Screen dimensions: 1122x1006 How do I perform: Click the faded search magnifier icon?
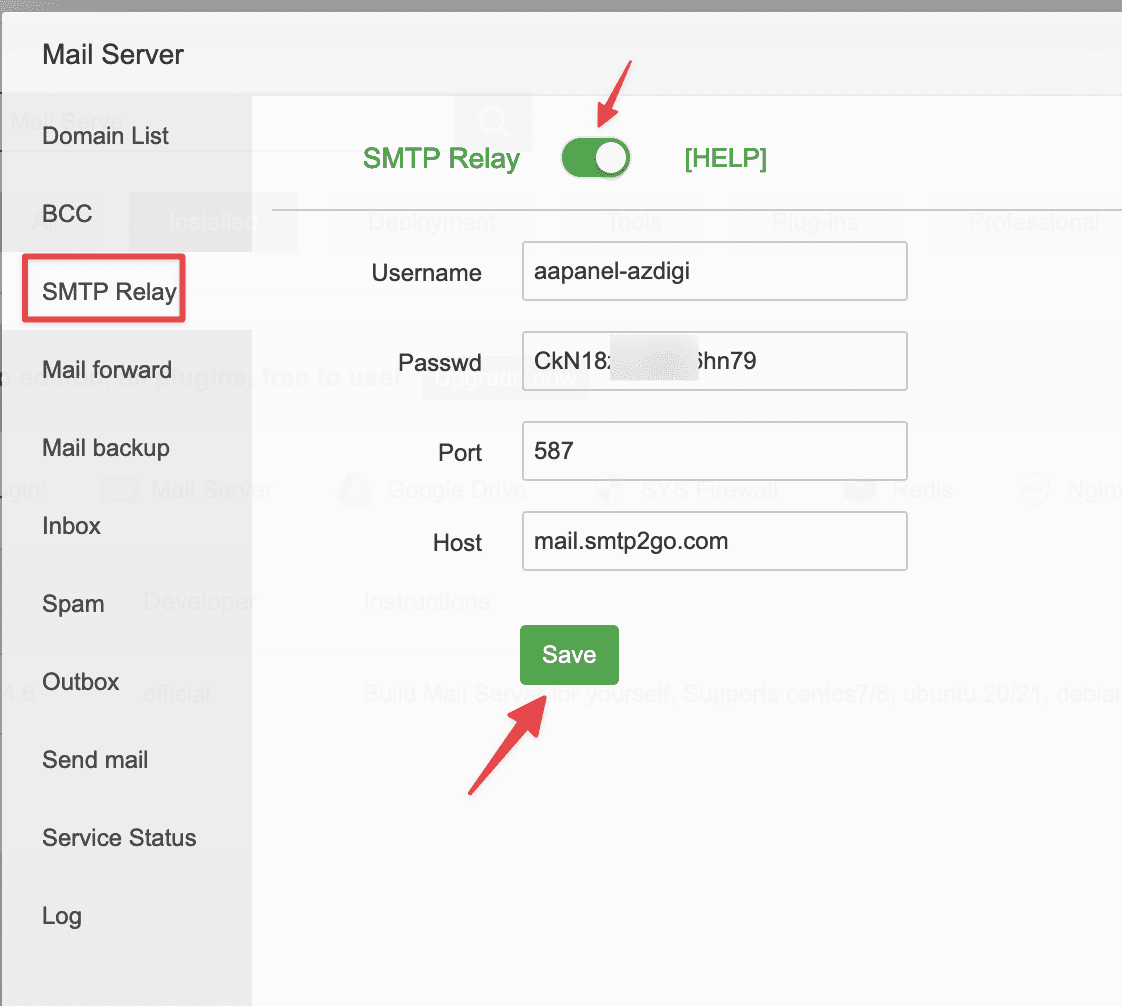click(493, 122)
